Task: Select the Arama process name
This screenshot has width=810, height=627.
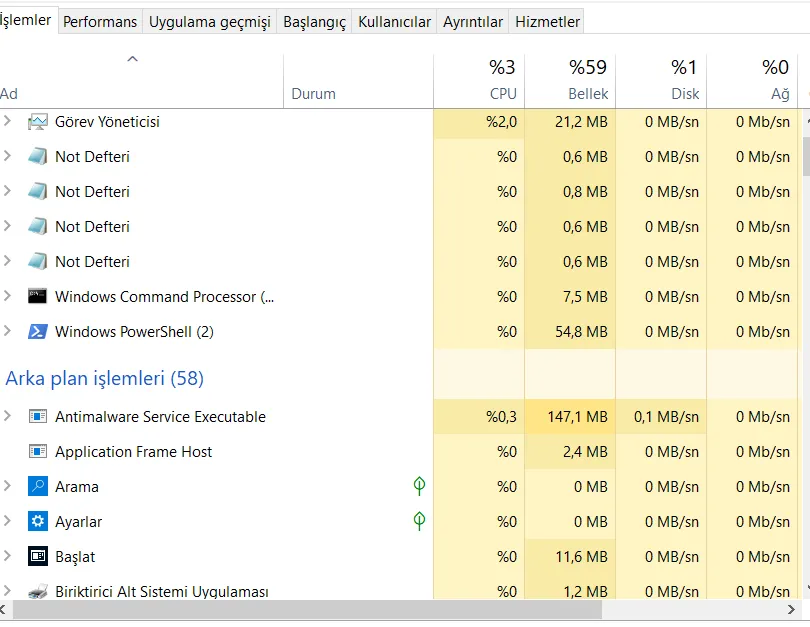Action: (x=76, y=487)
